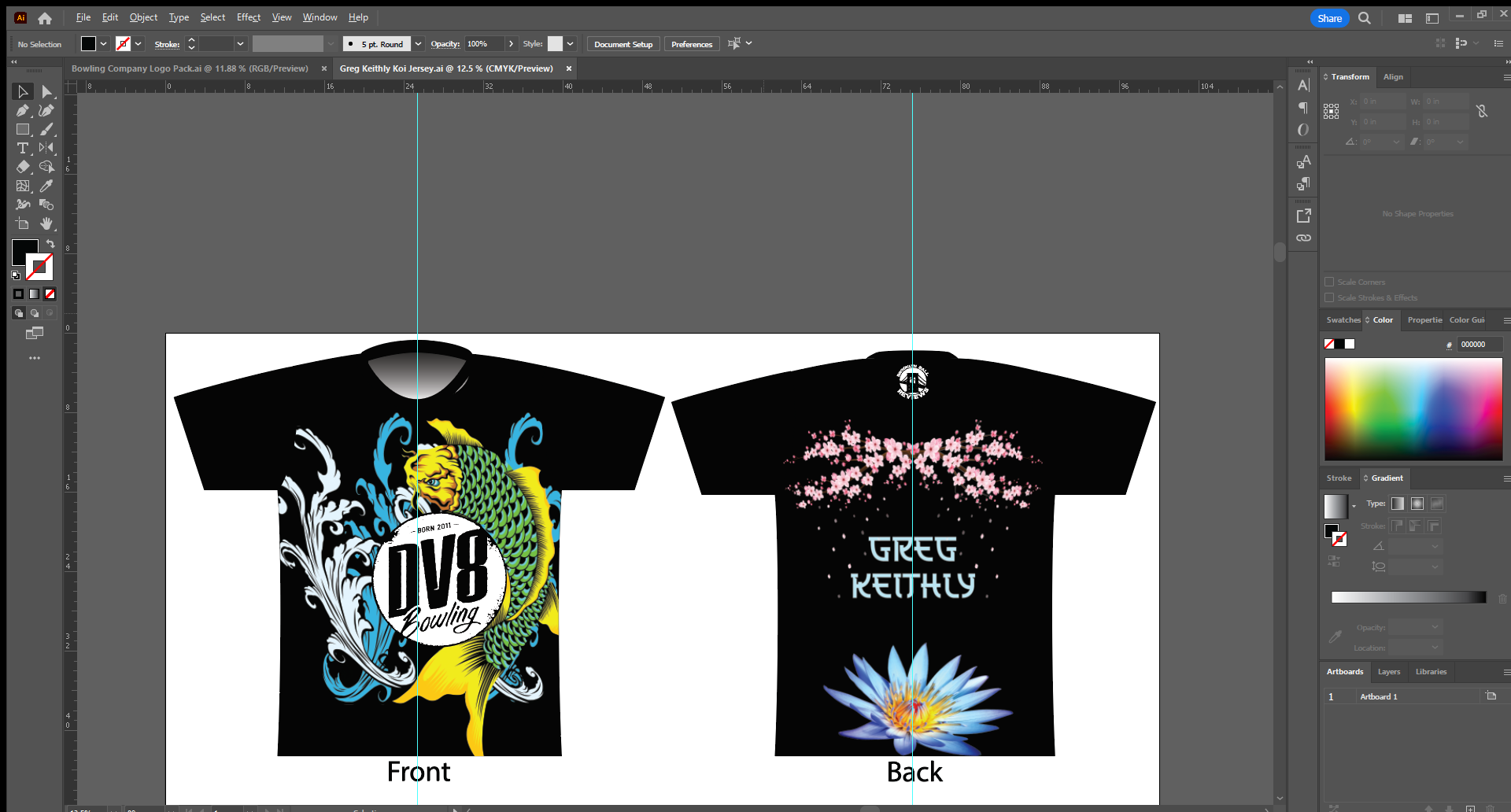
Task: Switch to the Layers tab
Action: coord(1389,672)
